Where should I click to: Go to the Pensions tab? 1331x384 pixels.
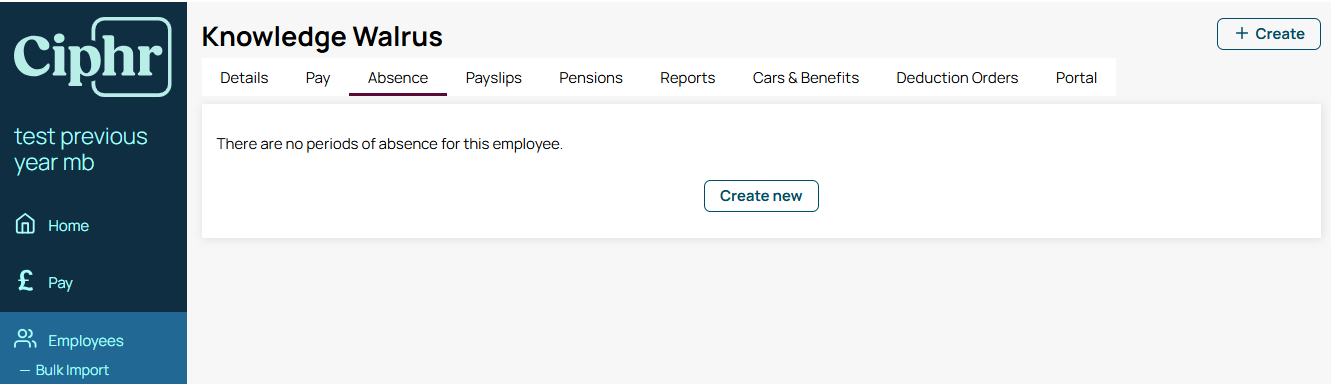click(x=591, y=77)
